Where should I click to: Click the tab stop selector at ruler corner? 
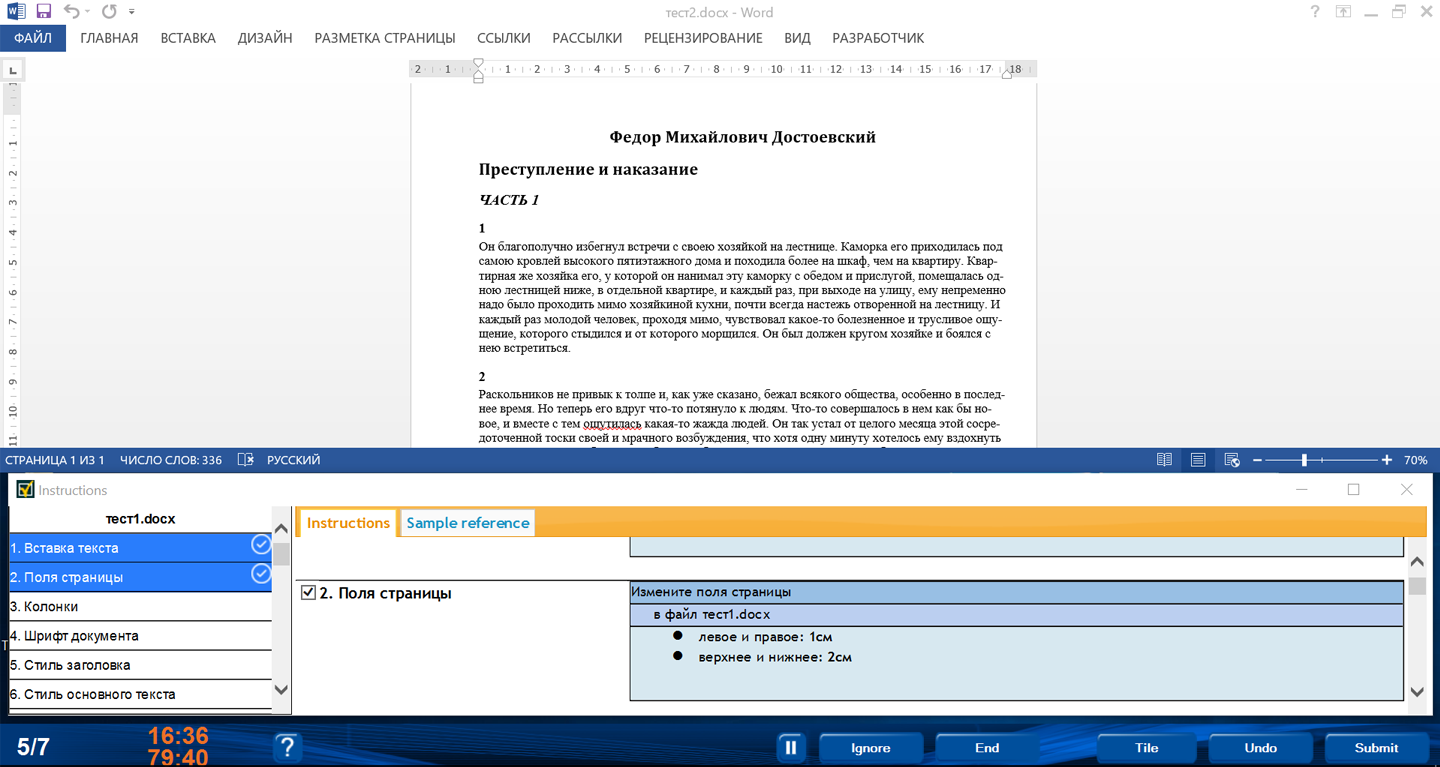coord(12,70)
